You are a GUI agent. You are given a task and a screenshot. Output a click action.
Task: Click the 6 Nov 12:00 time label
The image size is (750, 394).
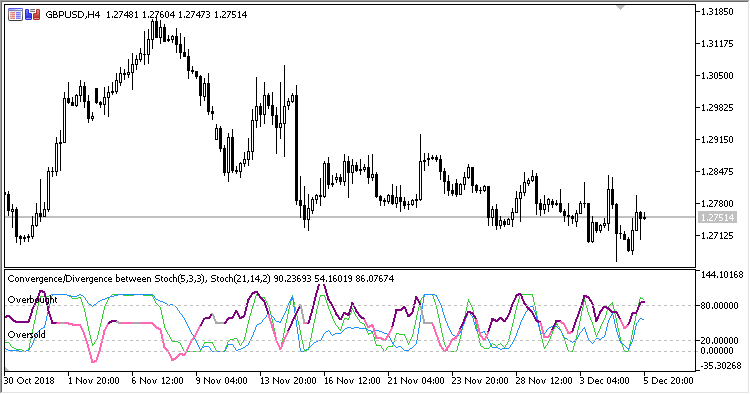(x=158, y=381)
